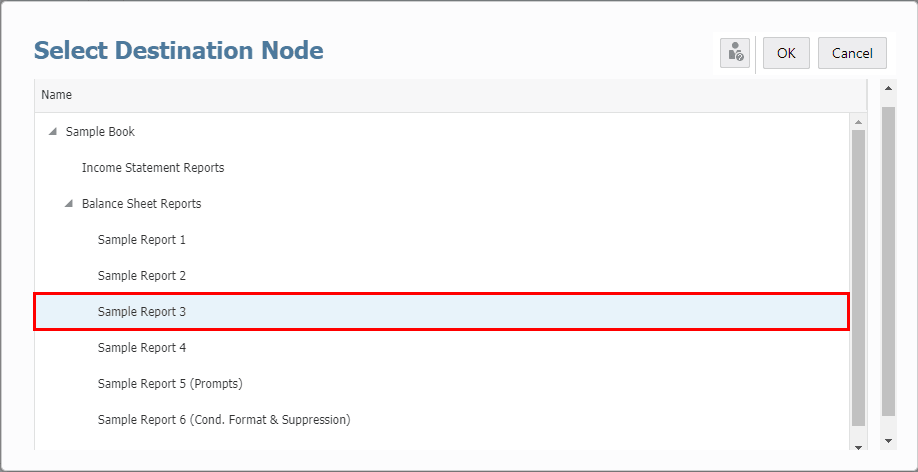Click the inner tree list scrollbar thumb

[x=858, y=275]
